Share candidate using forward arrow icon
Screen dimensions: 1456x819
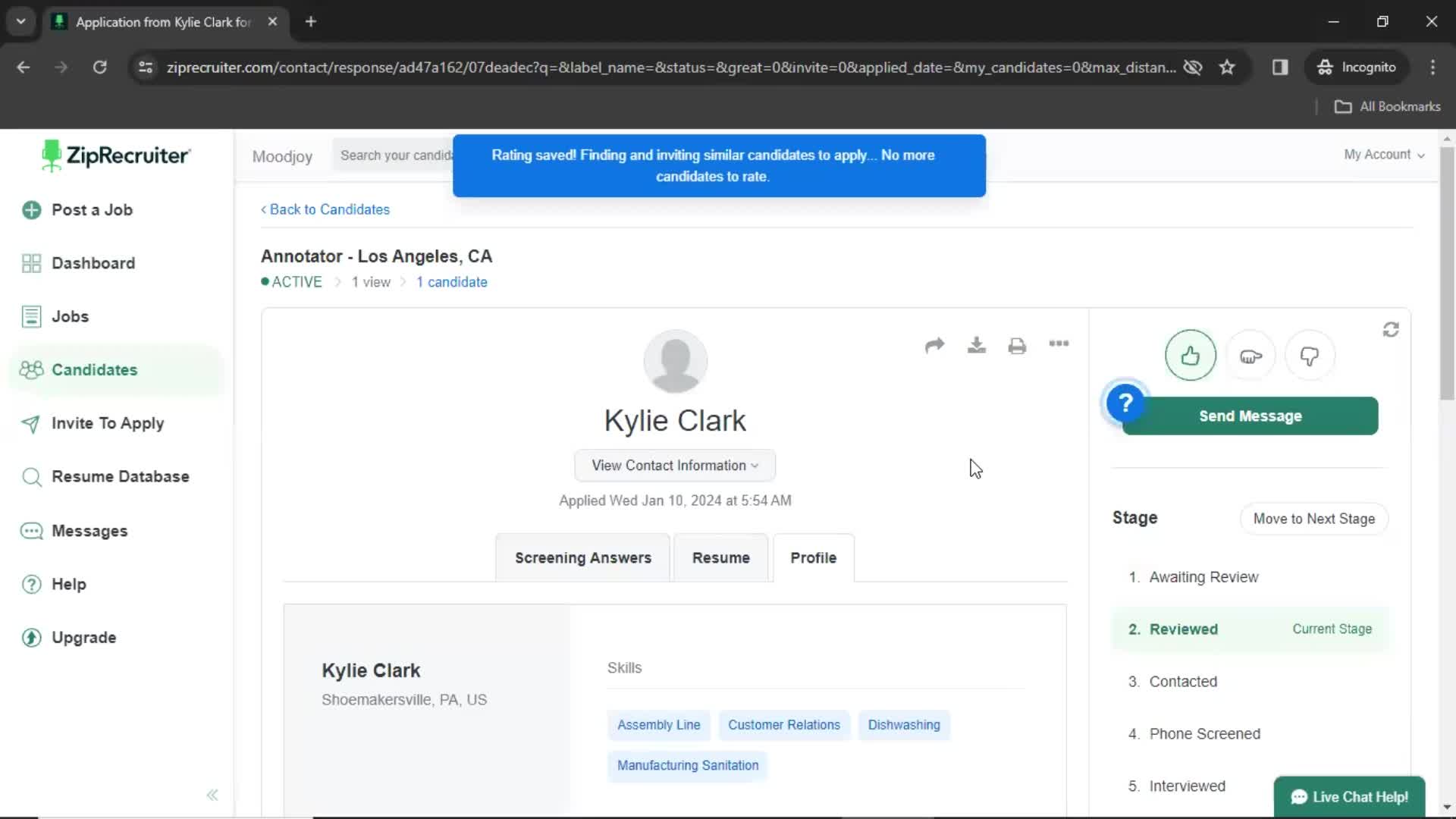pyautogui.click(x=935, y=345)
